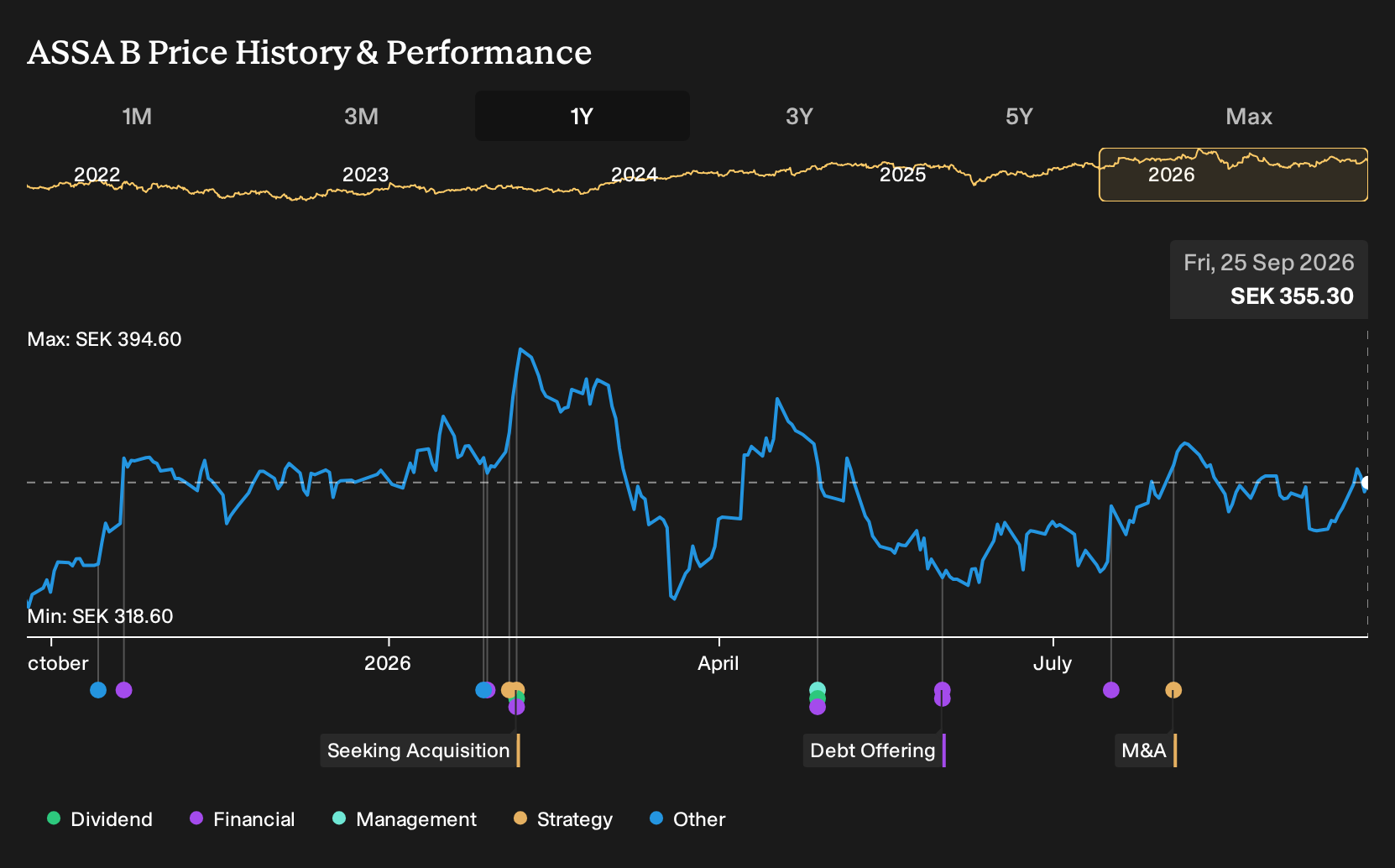Toggle the Other legend filter
This screenshot has width=1395, height=868.
tap(687, 819)
